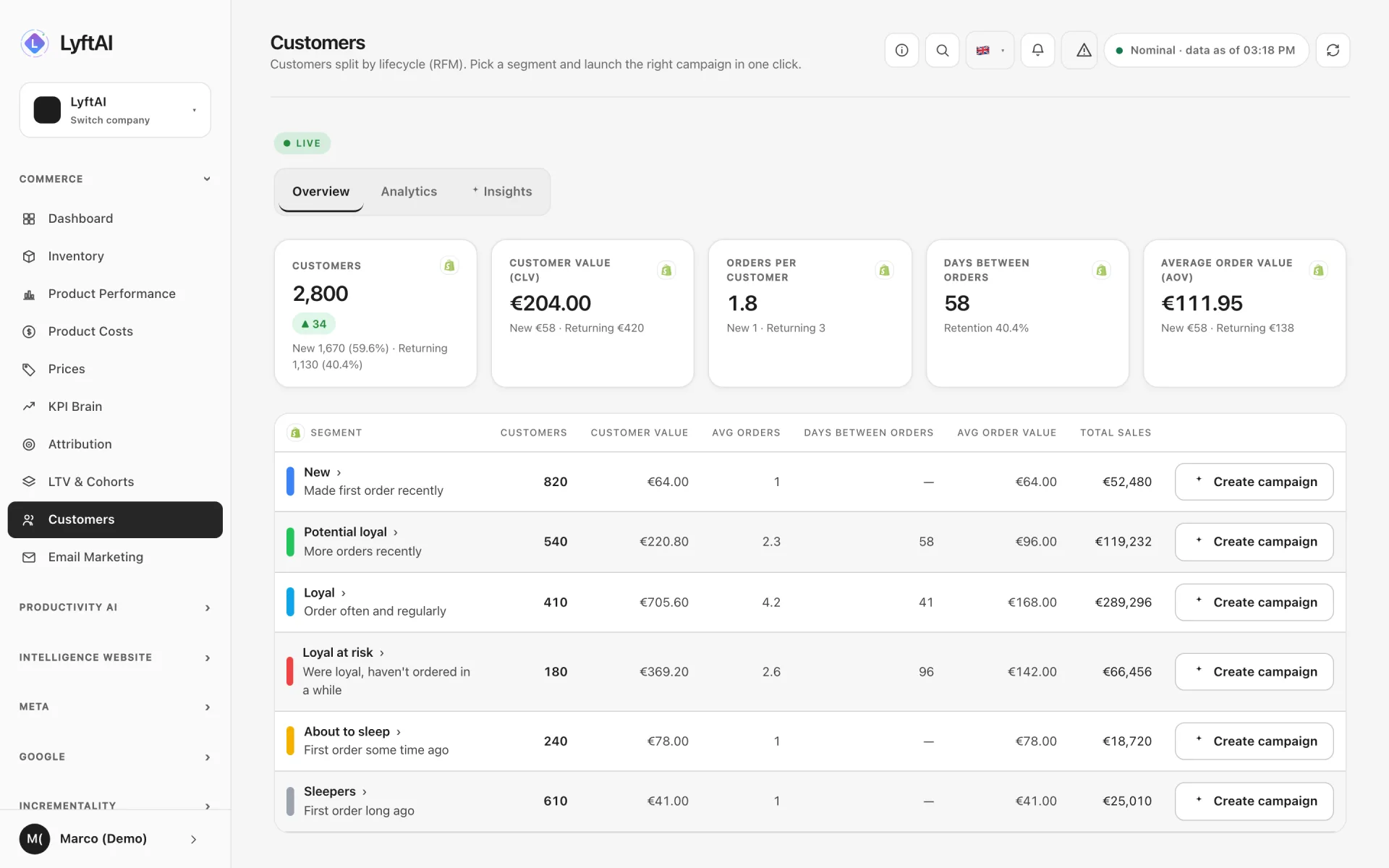
Task: Switch to the Analytics tab
Action: pyautogui.click(x=409, y=192)
